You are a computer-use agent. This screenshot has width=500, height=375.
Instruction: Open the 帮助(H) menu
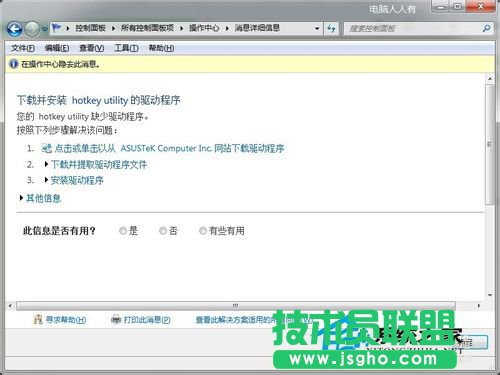(x=161, y=48)
